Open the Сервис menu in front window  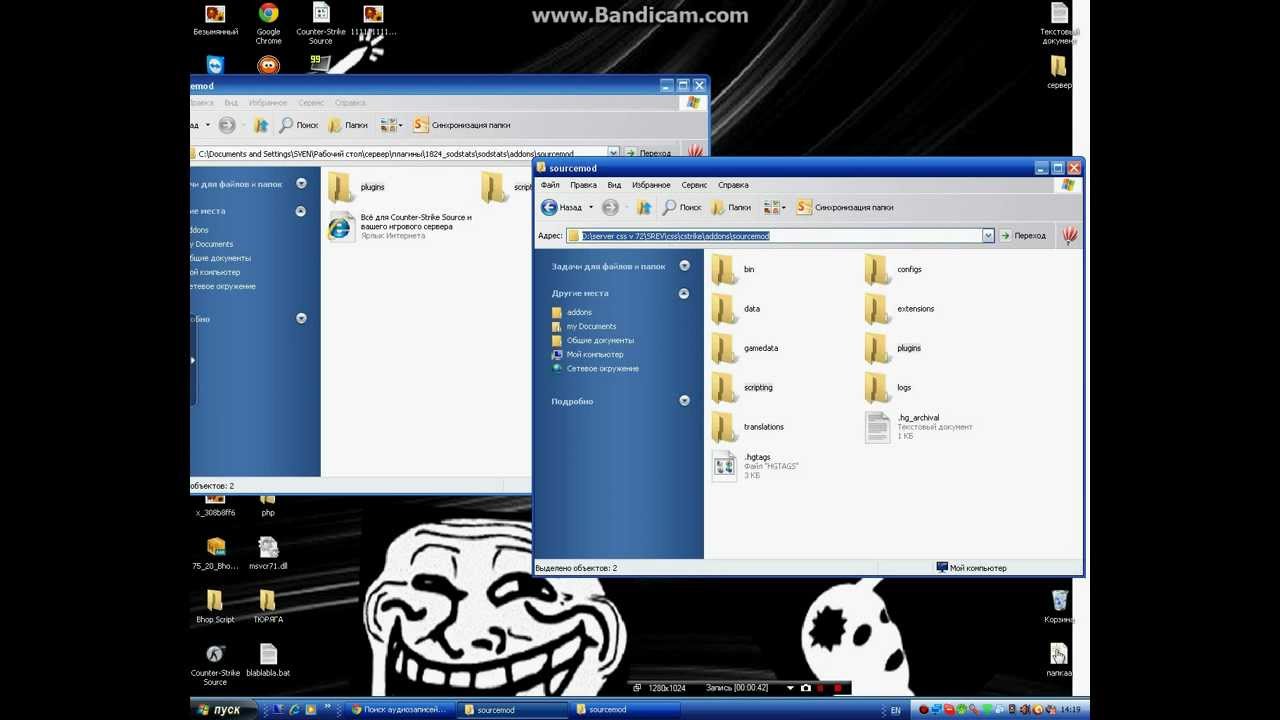pyautogui.click(x=694, y=185)
